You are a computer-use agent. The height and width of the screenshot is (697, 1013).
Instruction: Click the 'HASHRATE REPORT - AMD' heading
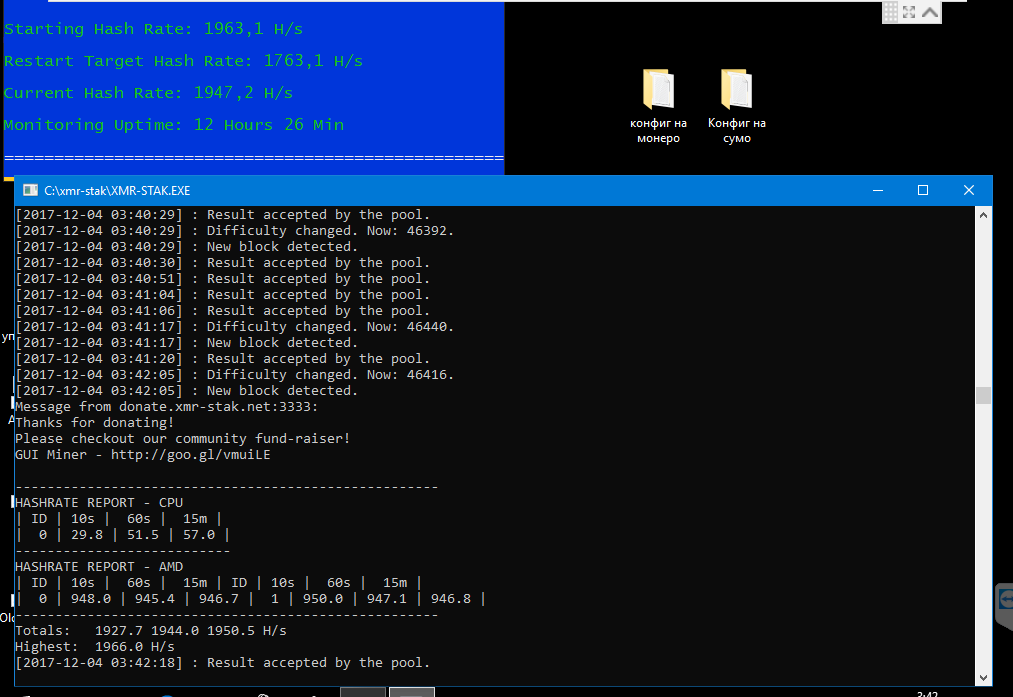(x=99, y=567)
